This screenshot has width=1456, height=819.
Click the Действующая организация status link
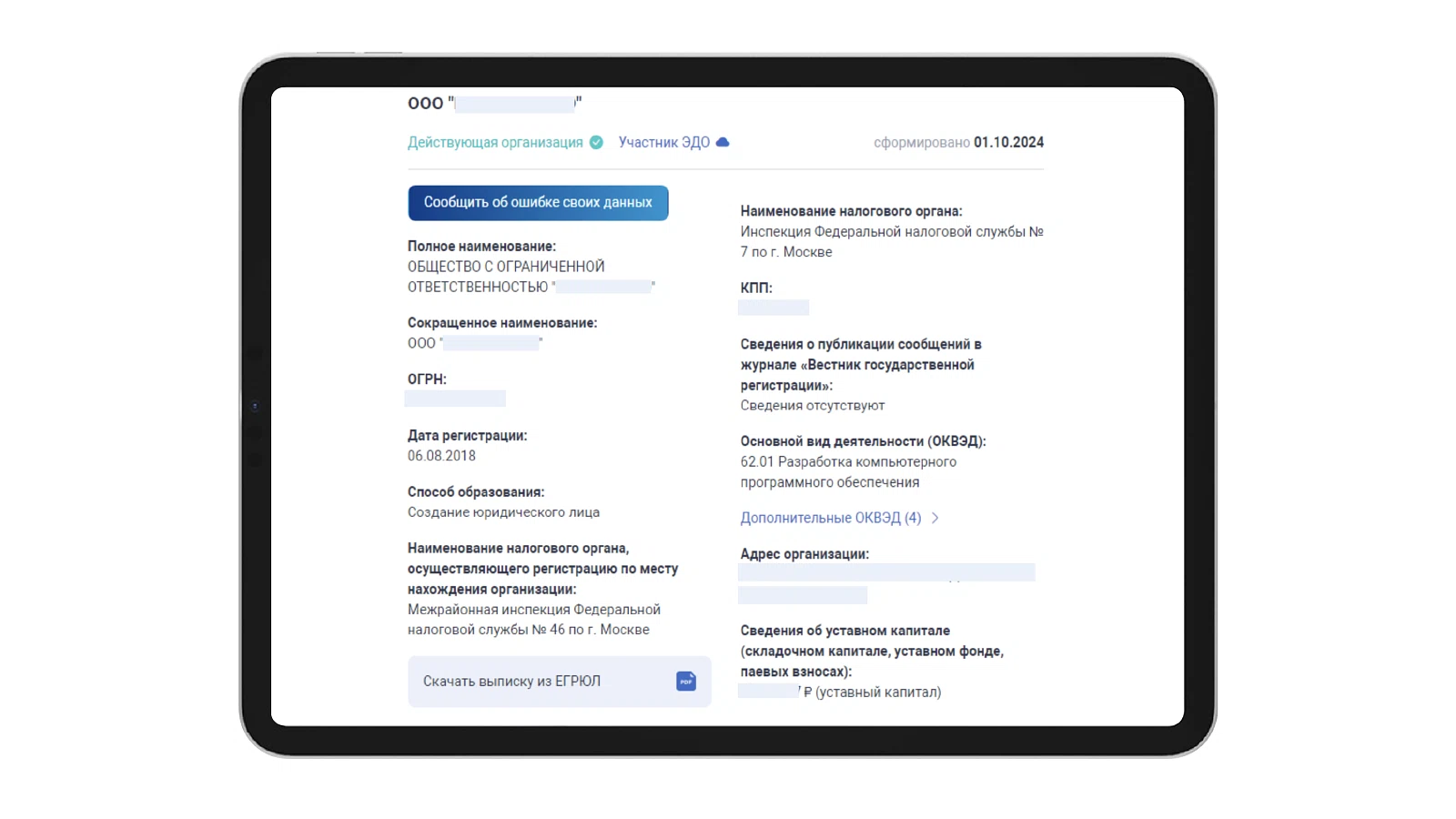tap(495, 142)
